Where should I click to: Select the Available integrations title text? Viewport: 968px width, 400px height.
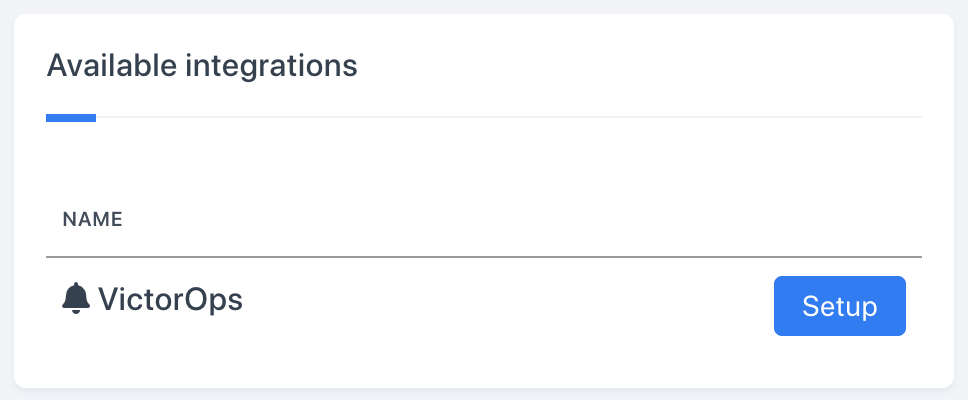(x=202, y=66)
